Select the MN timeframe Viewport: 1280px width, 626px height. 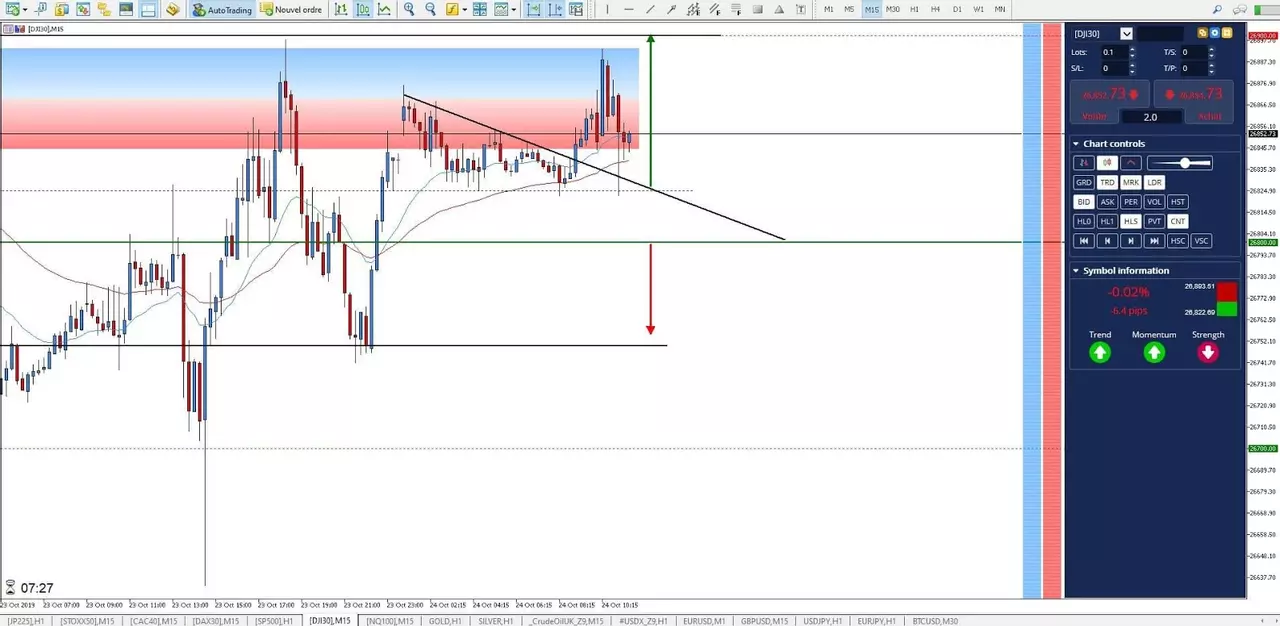pos(1000,9)
